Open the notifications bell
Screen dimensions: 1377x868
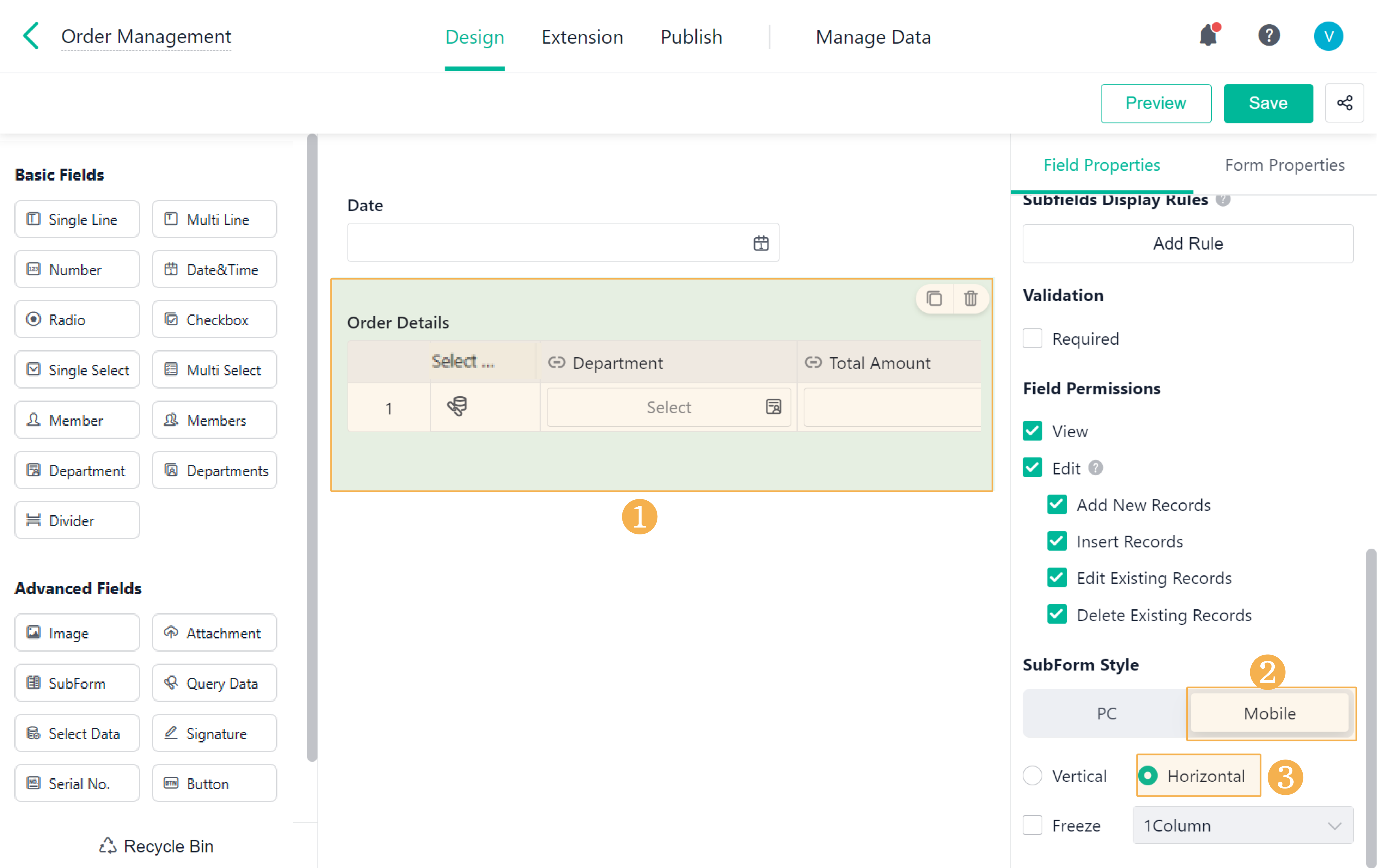(x=1208, y=36)
